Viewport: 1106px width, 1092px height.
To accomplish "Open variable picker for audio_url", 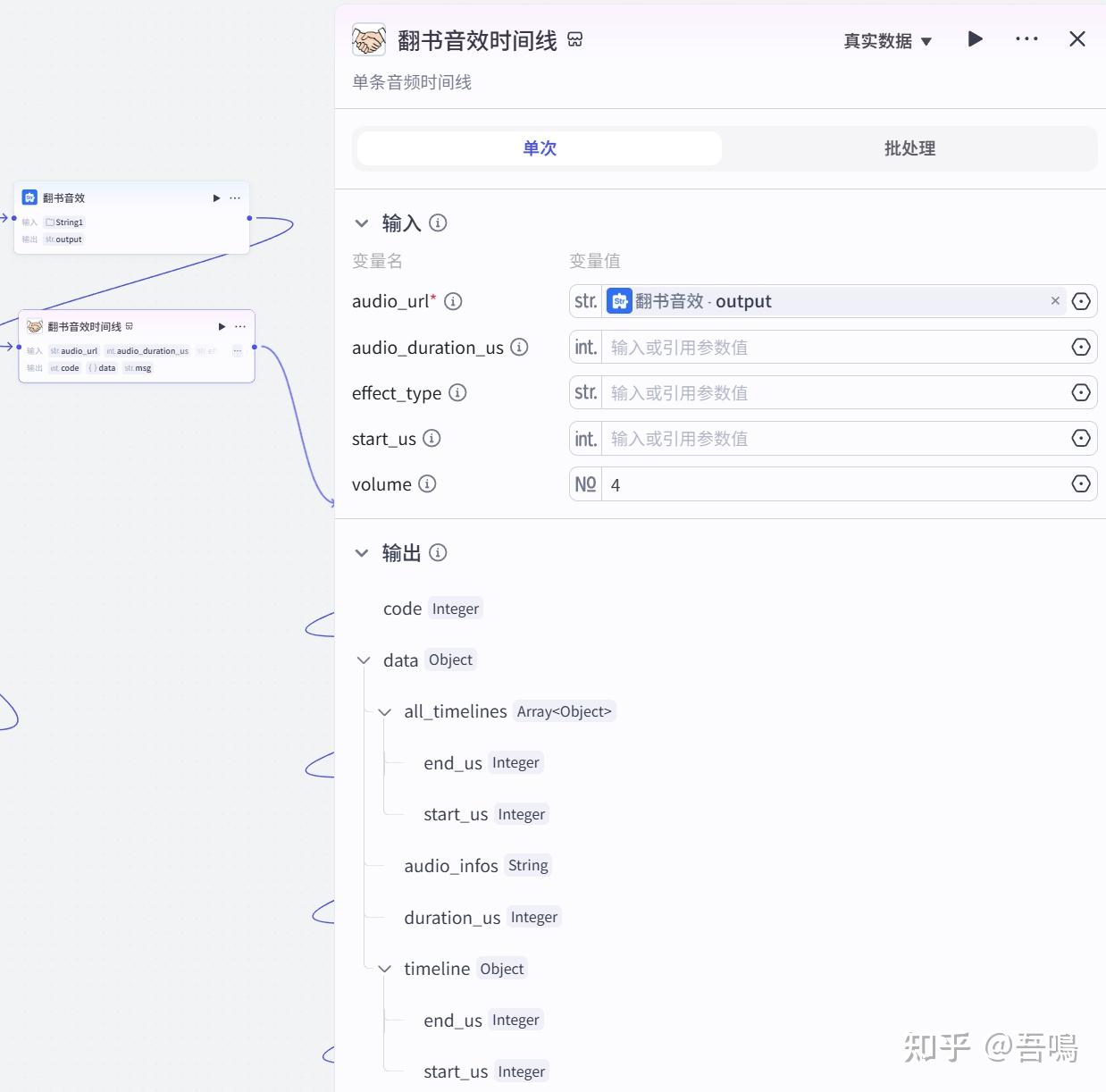I will (1081, 301).
